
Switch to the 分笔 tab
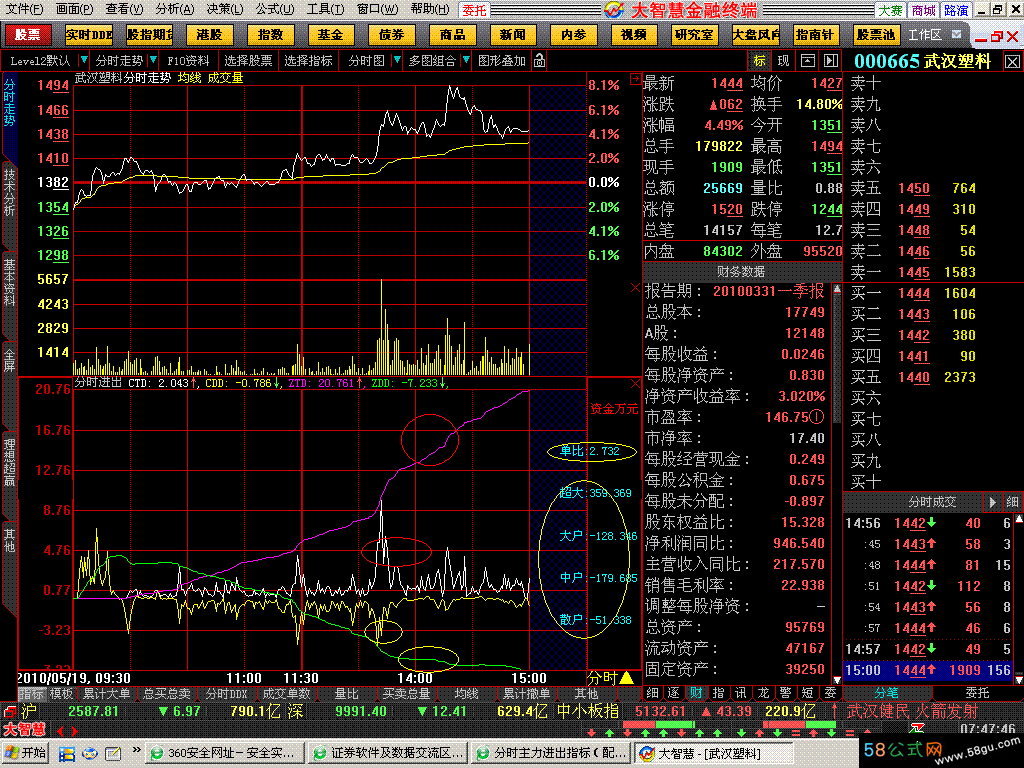click(887, 693)
